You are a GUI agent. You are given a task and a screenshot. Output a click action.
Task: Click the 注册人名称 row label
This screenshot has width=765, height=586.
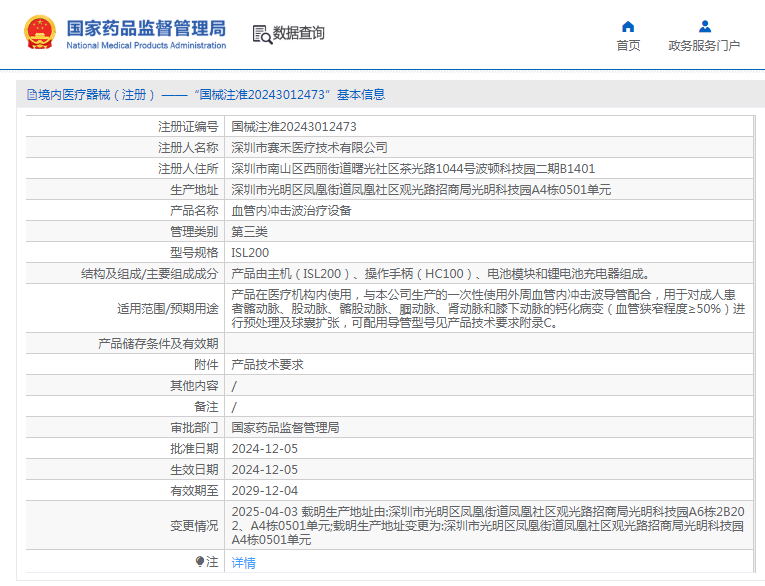[x=188, y=148]
